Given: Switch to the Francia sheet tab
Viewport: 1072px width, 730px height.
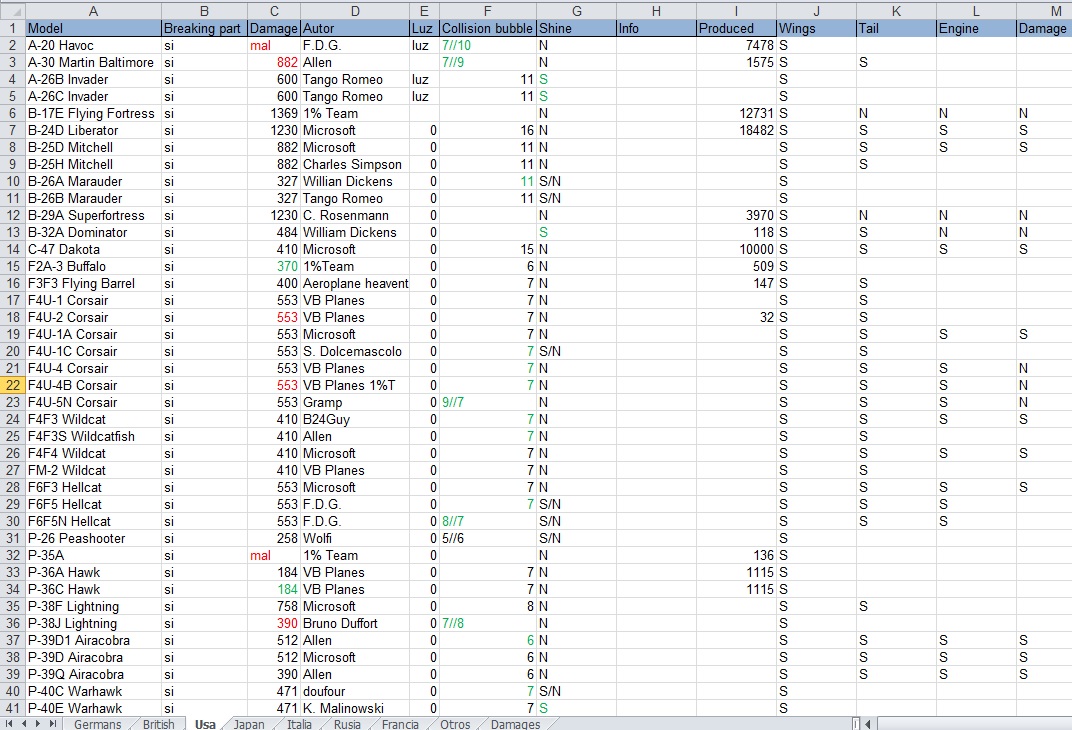Looking at the screenshot, I should coord(400,724).
